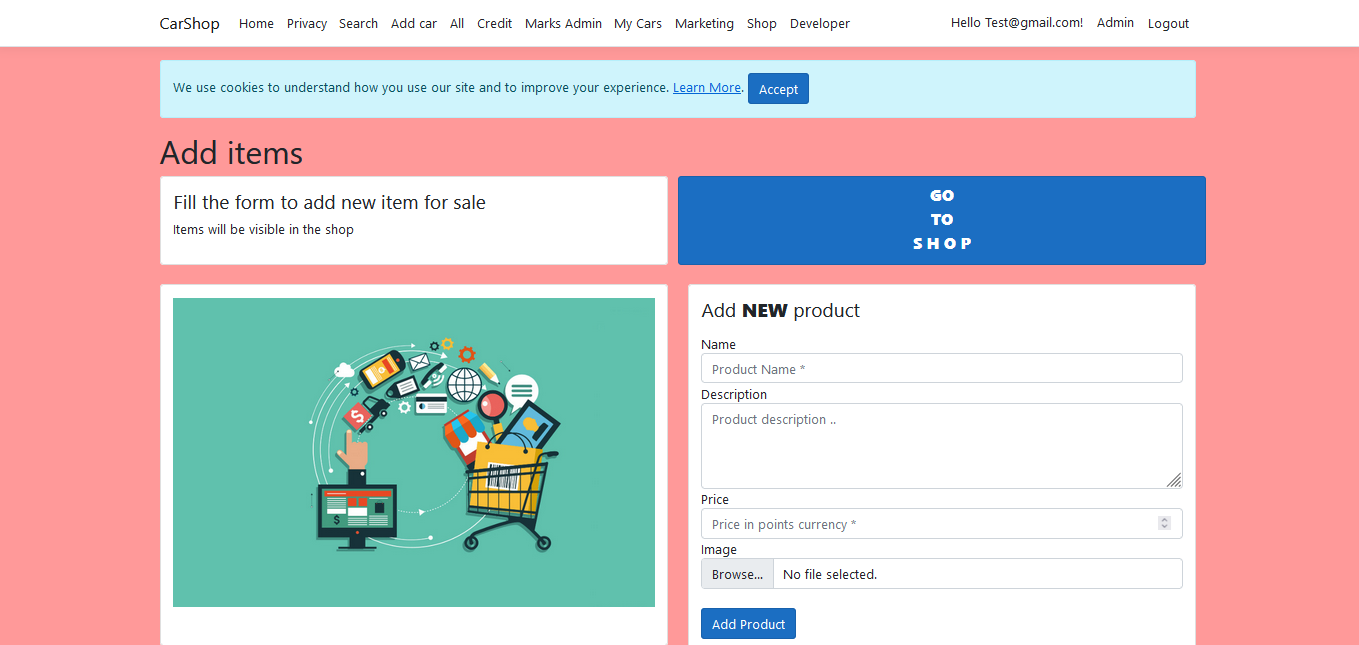
Task: Click the CarShop brand logo
Action: [x=189, y=23]
